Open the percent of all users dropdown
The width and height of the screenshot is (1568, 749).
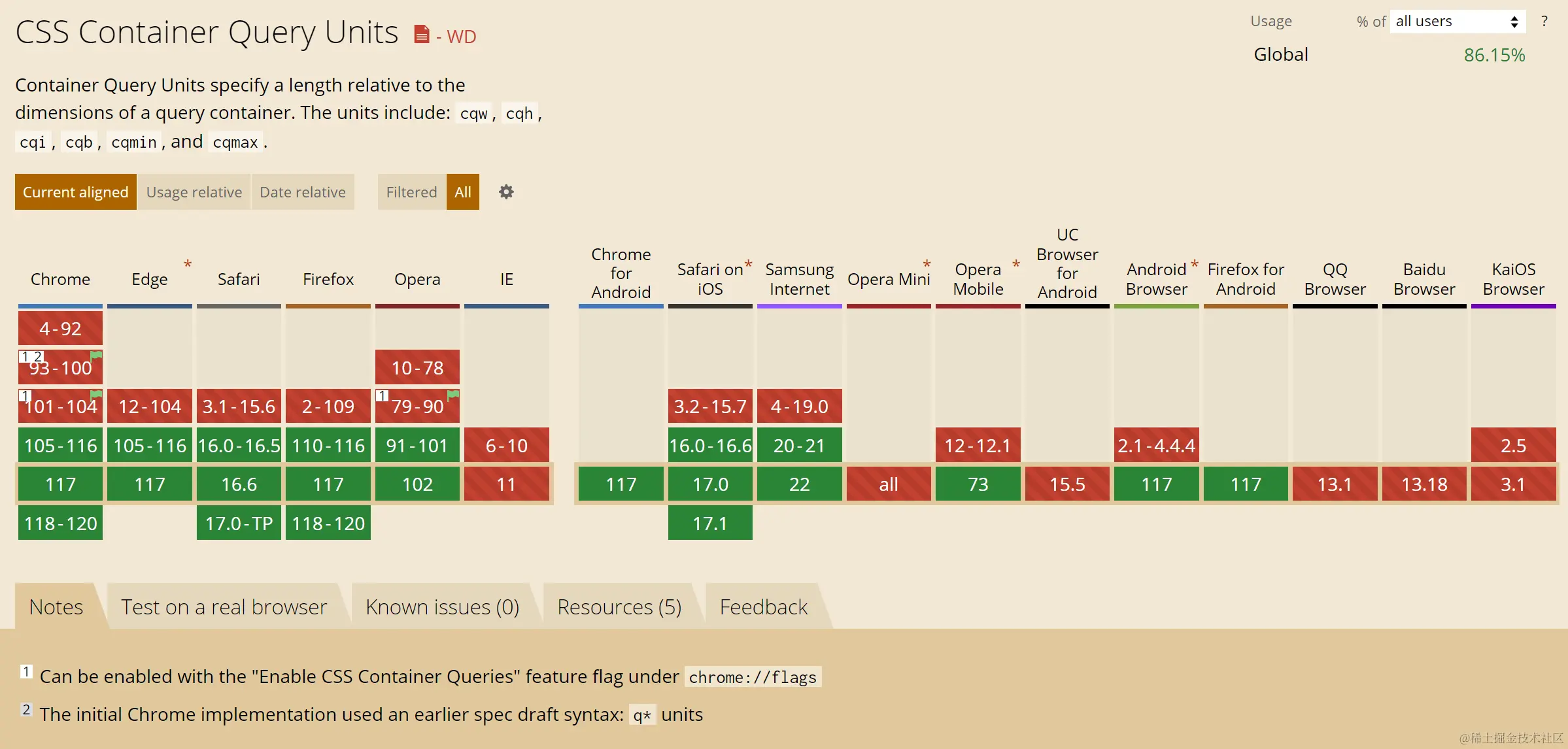coord(1457,20)
